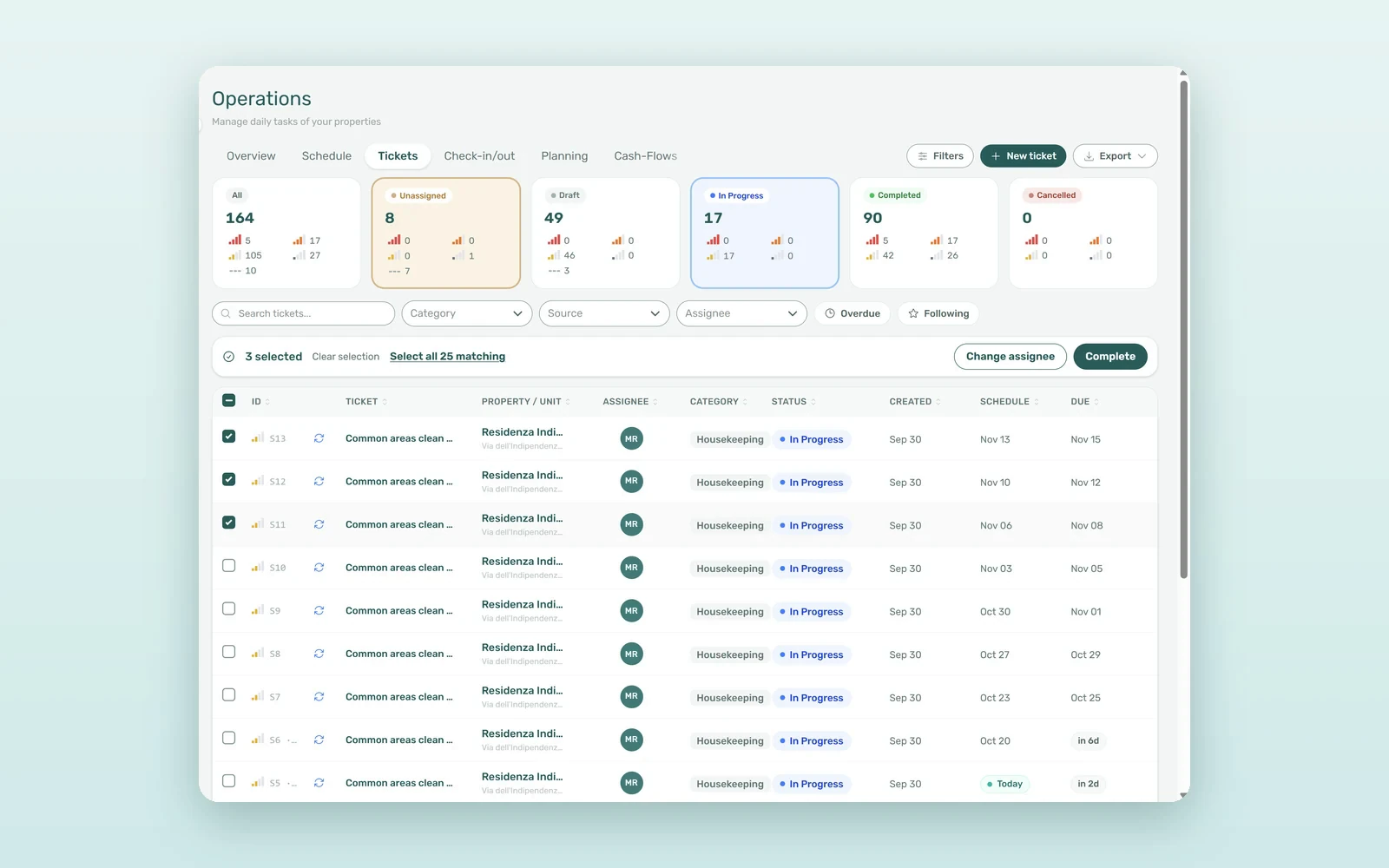The image size is (1389, 868).
Task: Click the recurring icon on ticket S5
Action: pos(319,783)
